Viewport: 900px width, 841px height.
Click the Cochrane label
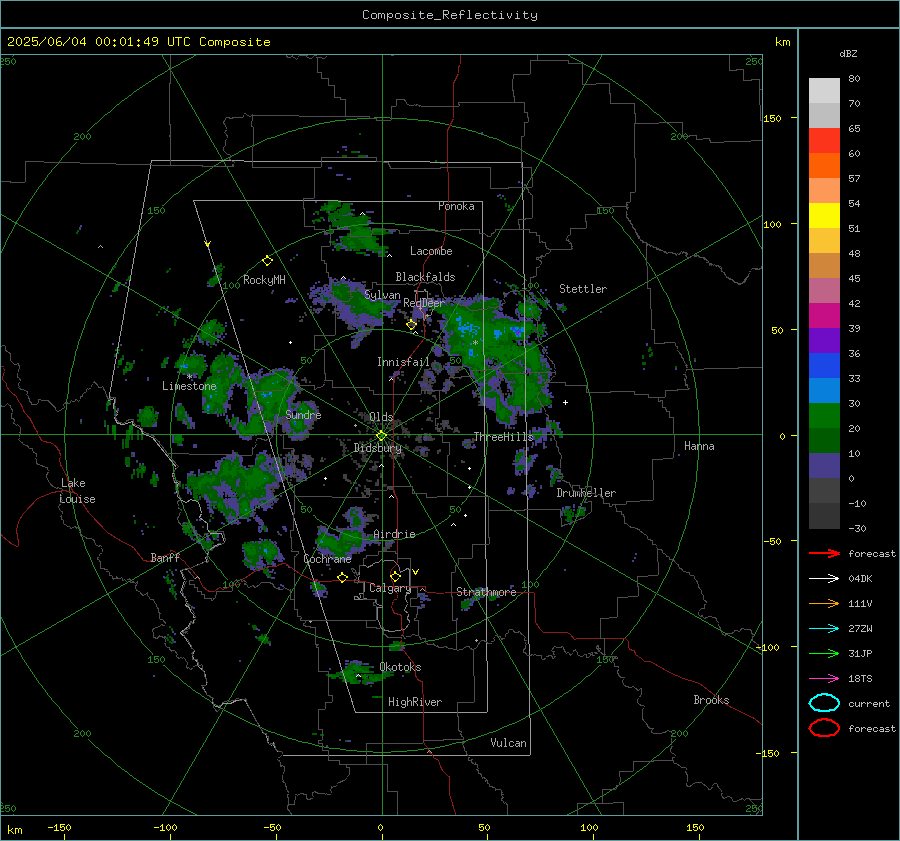point(327,559)
